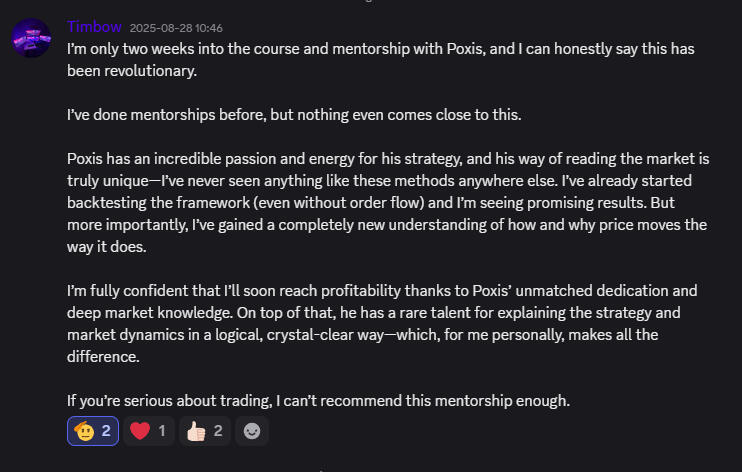Click the paragraph starting "I'm only two weeks"
The image size is (742, 472).
pos(380,48)
